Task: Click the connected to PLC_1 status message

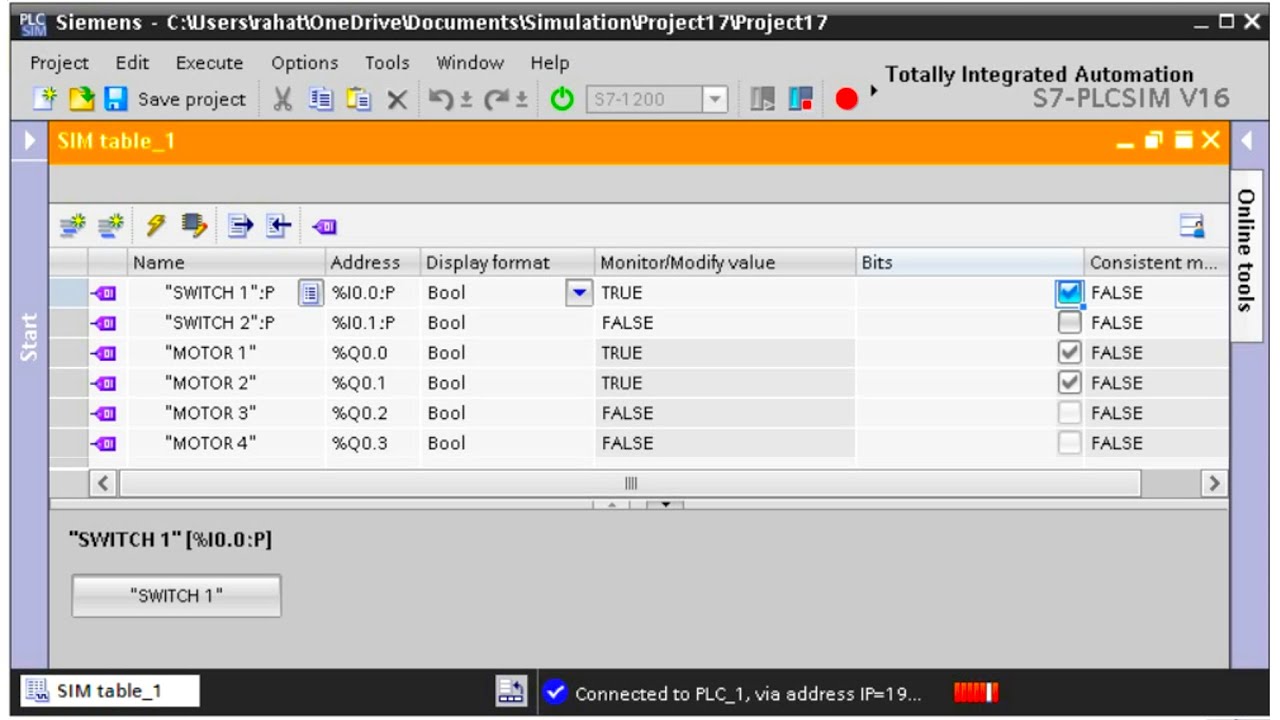Action: tap(748, 693)
